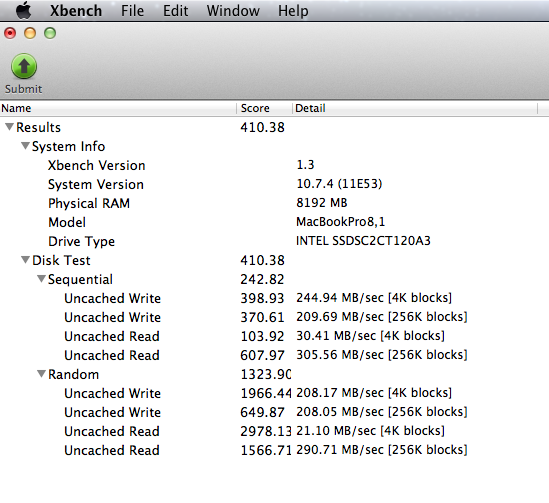Close the Xbench window with red button
Viewport: 549px width, 503px height.
tap(10, 33)
